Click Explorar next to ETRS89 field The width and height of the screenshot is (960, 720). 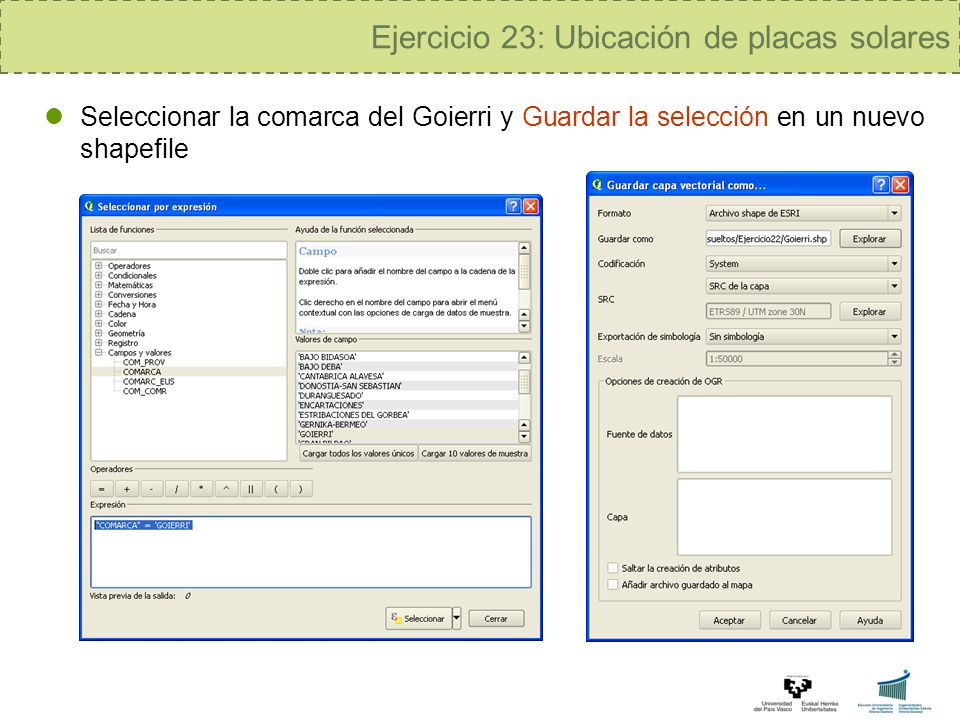869,312
